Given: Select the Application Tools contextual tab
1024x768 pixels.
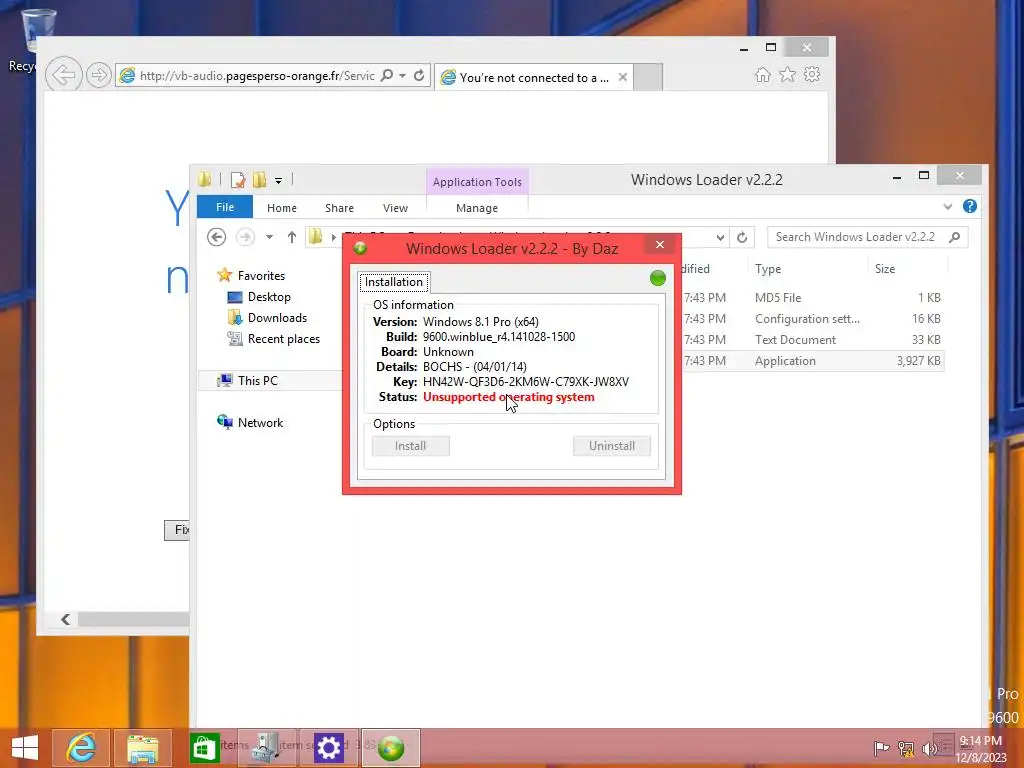Looking at the screenshot, I should click(477, 182).
